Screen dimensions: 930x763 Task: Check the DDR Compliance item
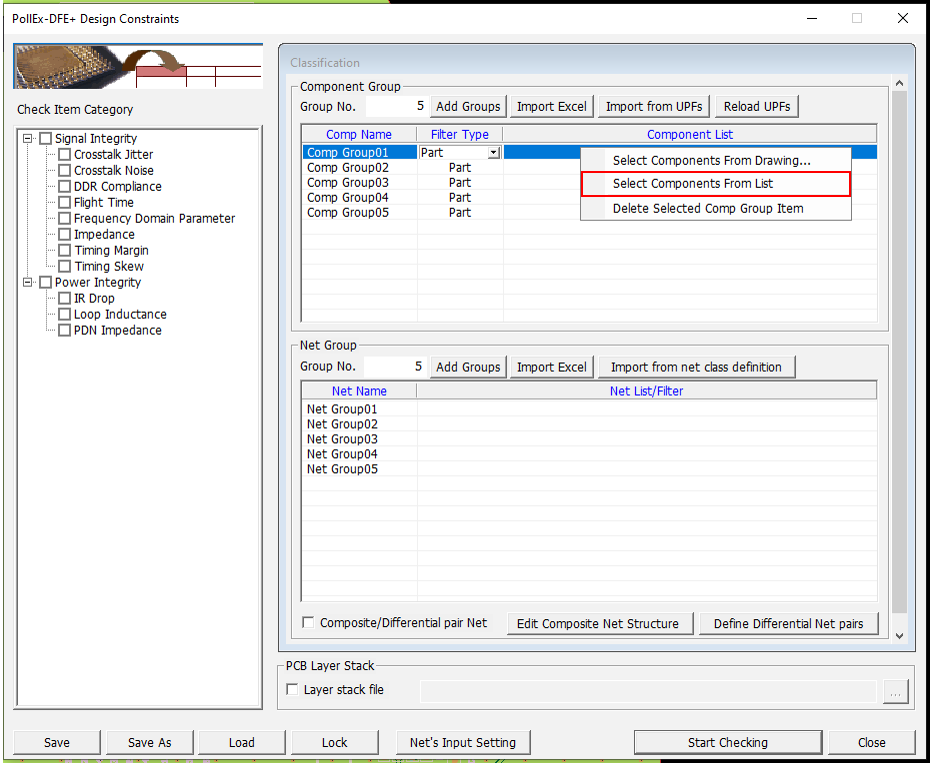tap(65, 187)
